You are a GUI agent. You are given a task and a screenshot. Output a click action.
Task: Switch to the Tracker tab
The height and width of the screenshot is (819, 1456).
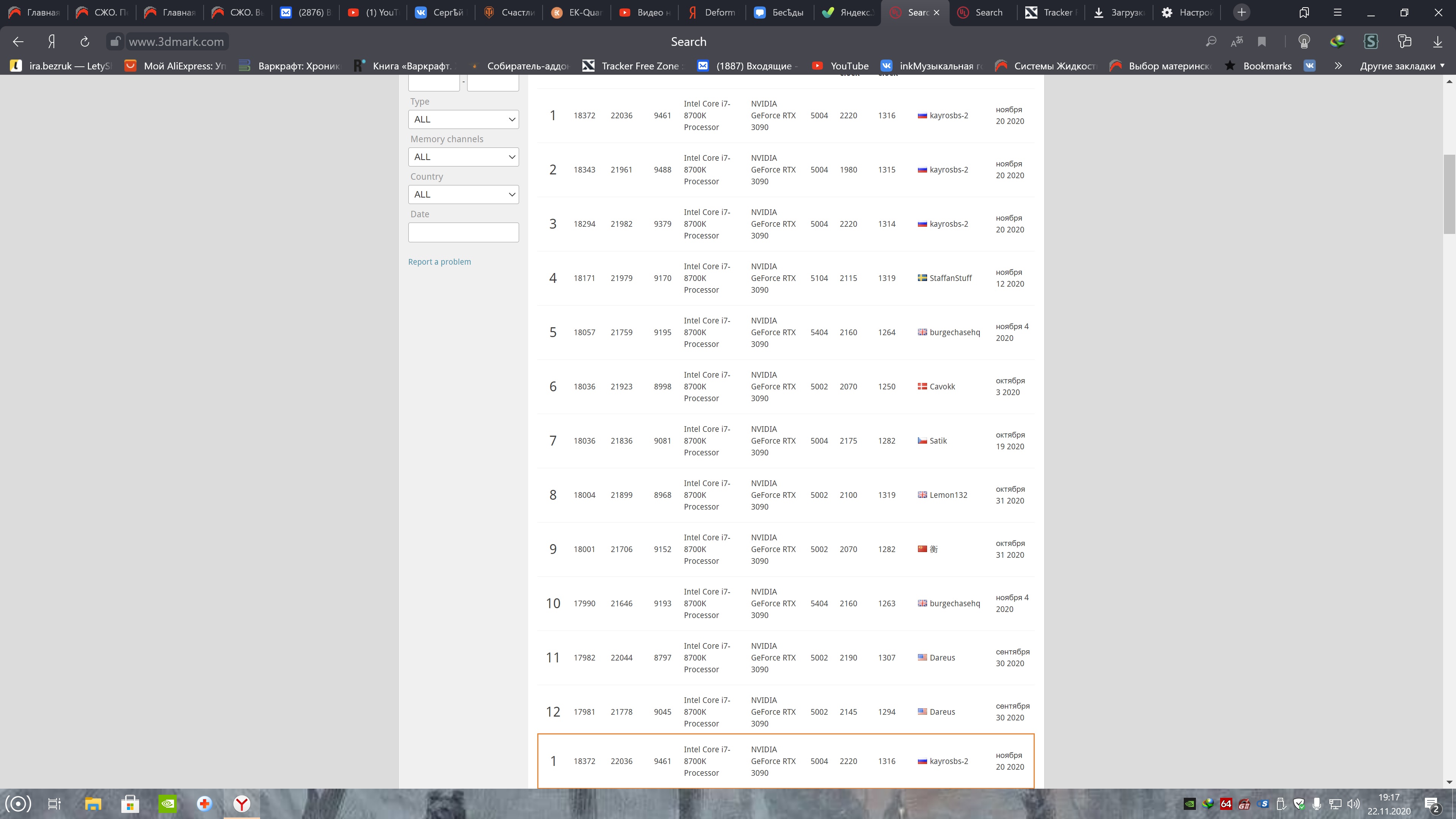pos(1051,13)
